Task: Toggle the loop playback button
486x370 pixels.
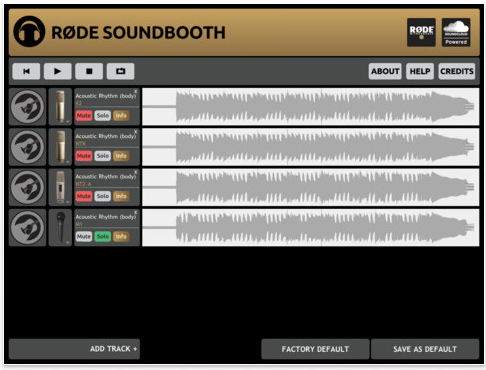Action: [x=120, y=71]
